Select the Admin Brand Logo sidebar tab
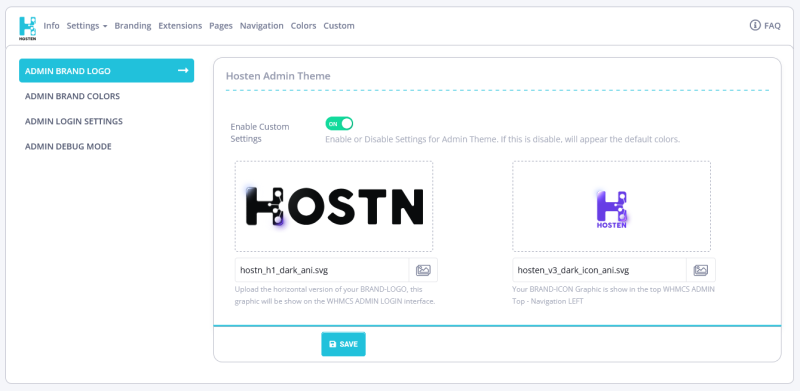The height and width of the screenshot is (391, 800). click(107, 70)
